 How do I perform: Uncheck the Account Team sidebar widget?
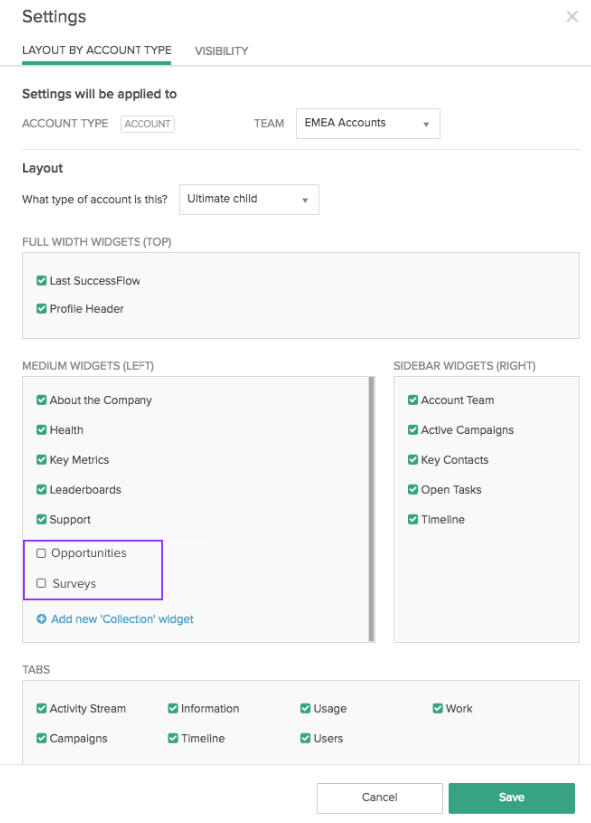413,400
